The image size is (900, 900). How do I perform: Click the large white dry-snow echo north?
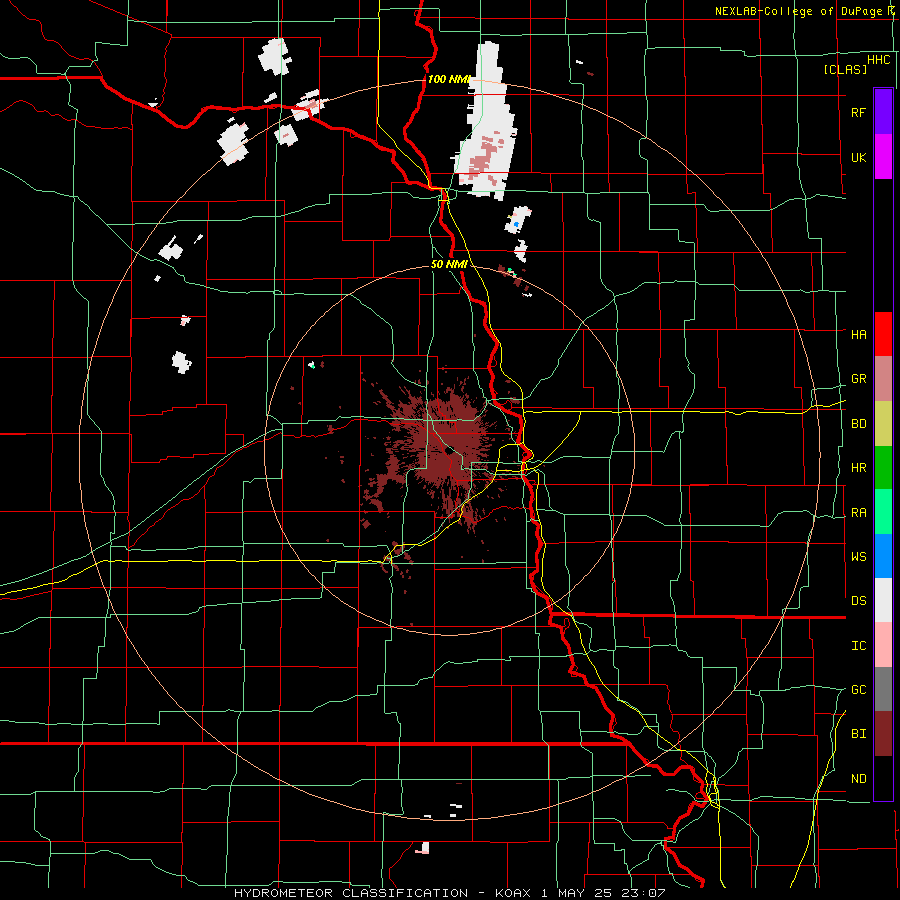(x=488, y=123)
